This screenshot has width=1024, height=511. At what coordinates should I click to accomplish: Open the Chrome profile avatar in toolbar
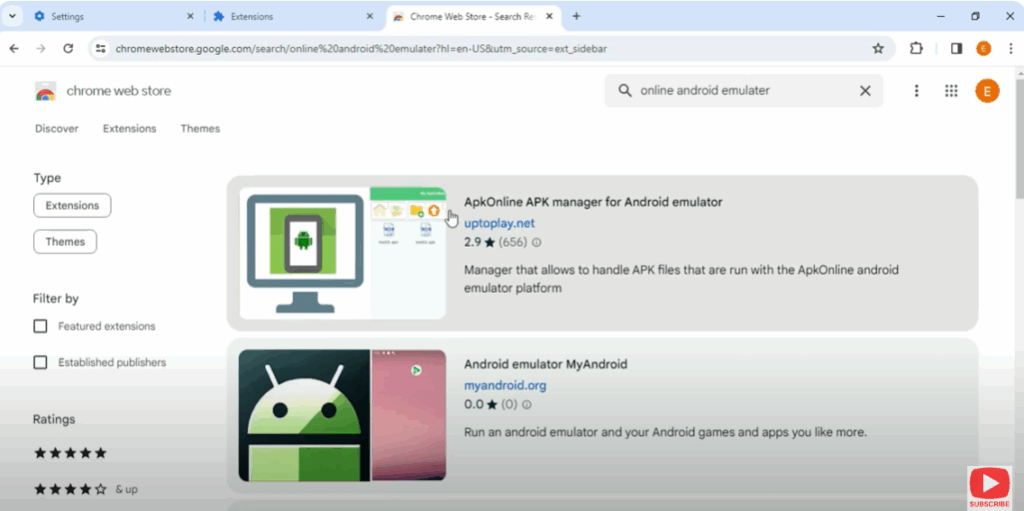point(984,48)
